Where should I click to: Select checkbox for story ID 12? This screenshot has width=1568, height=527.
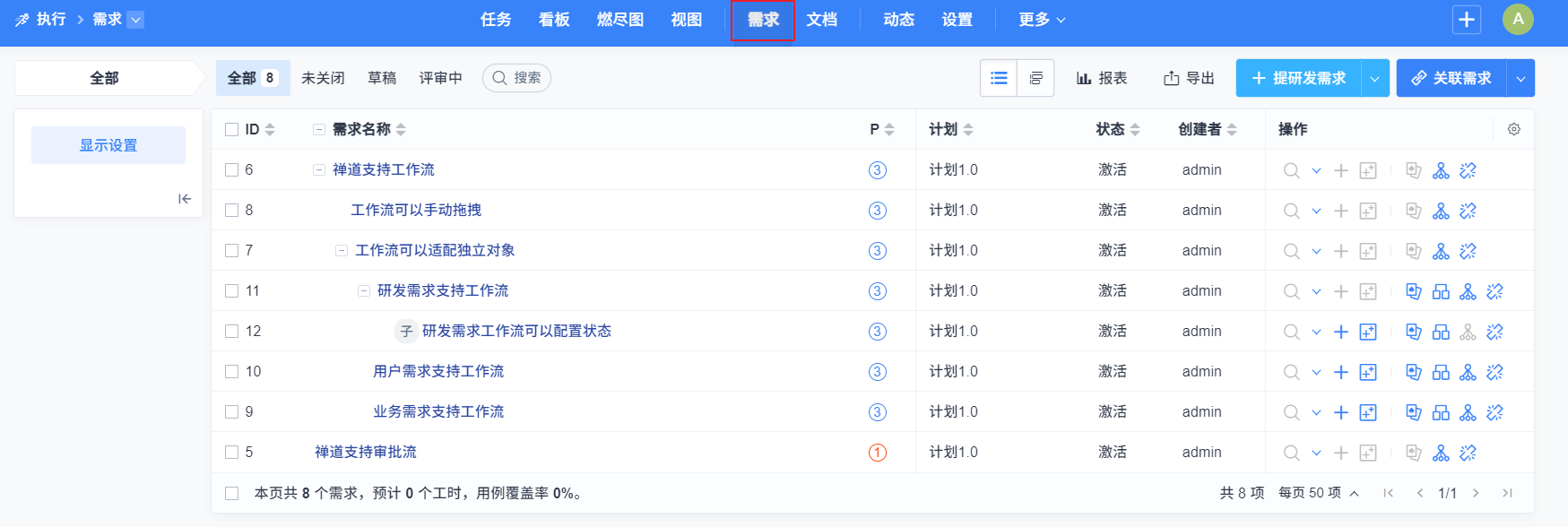232,332
